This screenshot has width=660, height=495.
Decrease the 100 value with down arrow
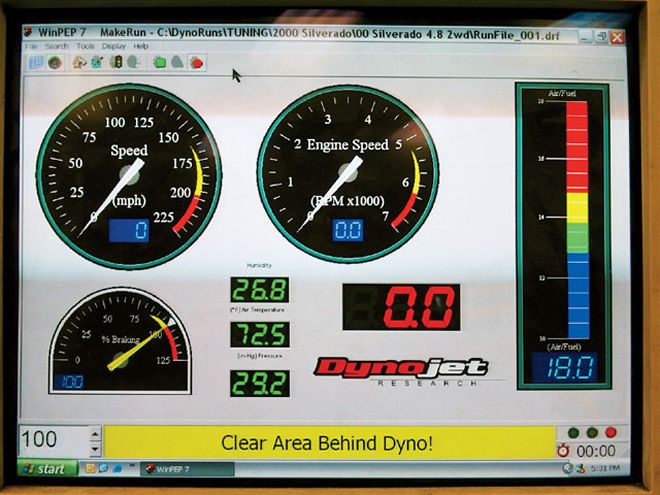(x=95, y=449)
